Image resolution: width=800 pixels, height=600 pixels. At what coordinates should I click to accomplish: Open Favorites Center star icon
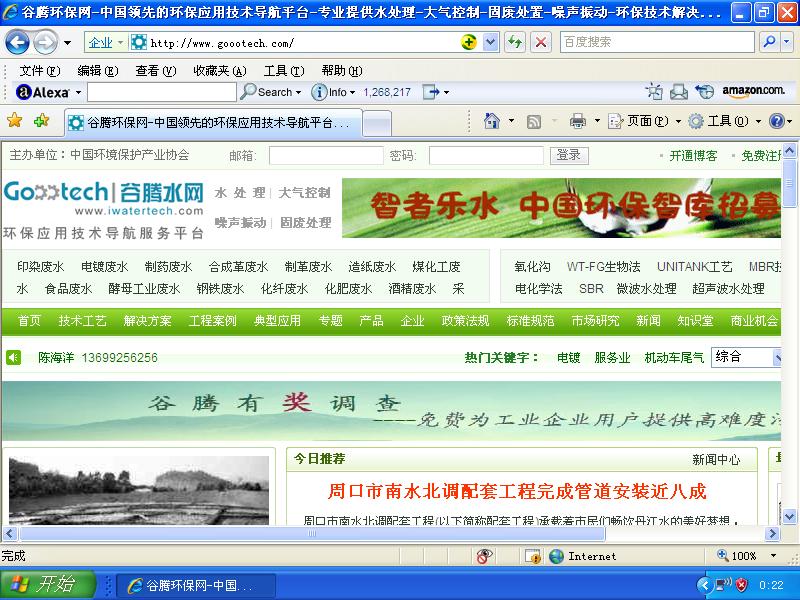coord(15,121)
